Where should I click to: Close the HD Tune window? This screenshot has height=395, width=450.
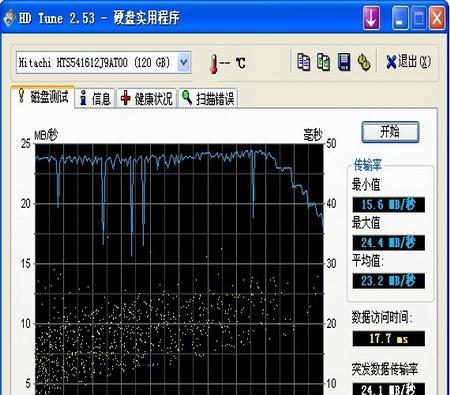(437, 17)
